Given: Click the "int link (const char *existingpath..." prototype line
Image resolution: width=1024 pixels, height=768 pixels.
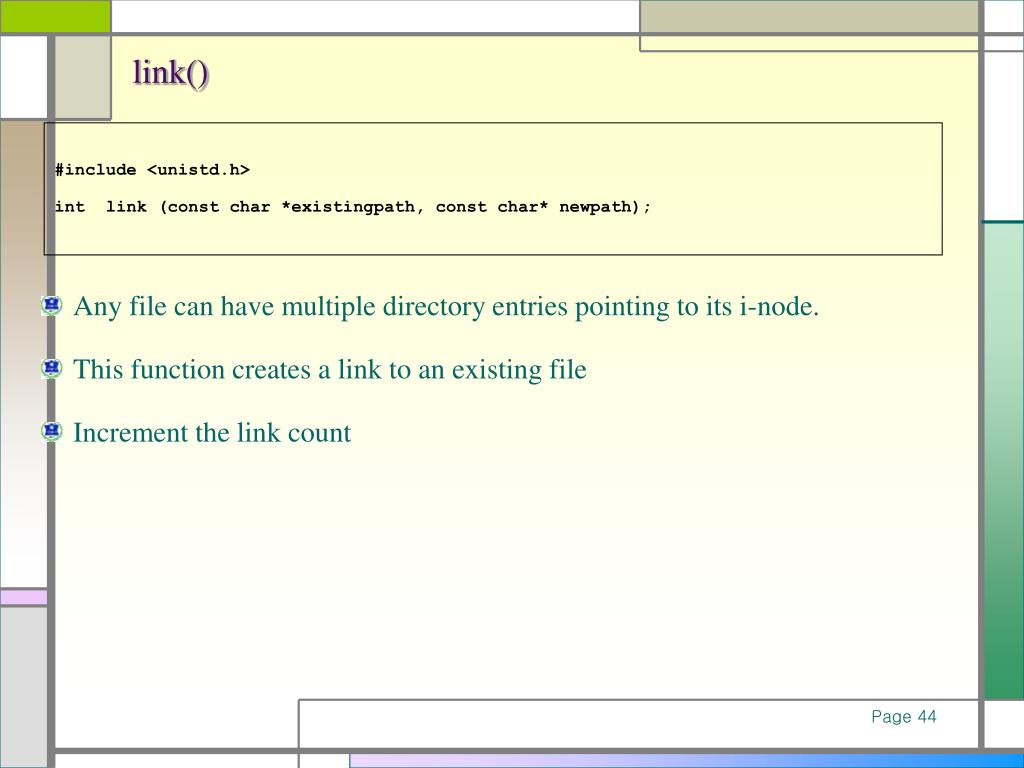Looking at the screenshot, I should coord(353,207).
